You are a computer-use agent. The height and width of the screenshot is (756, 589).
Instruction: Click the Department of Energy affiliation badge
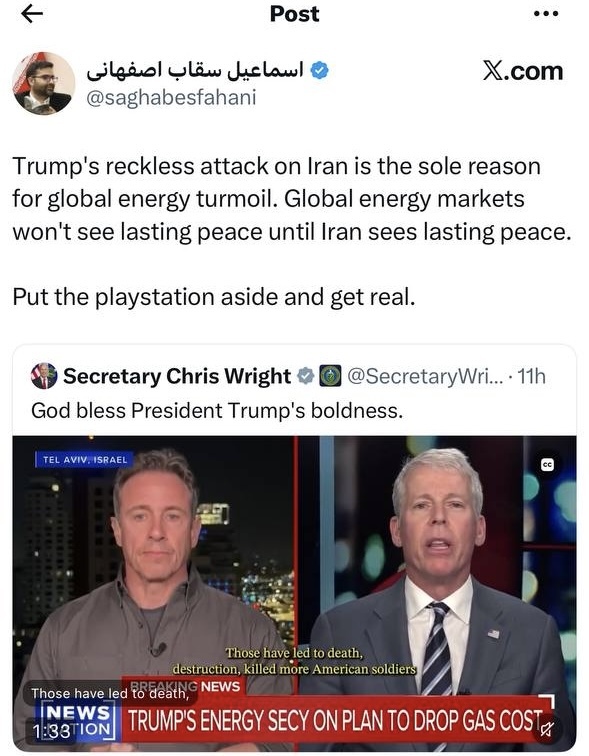pos(331,376)
